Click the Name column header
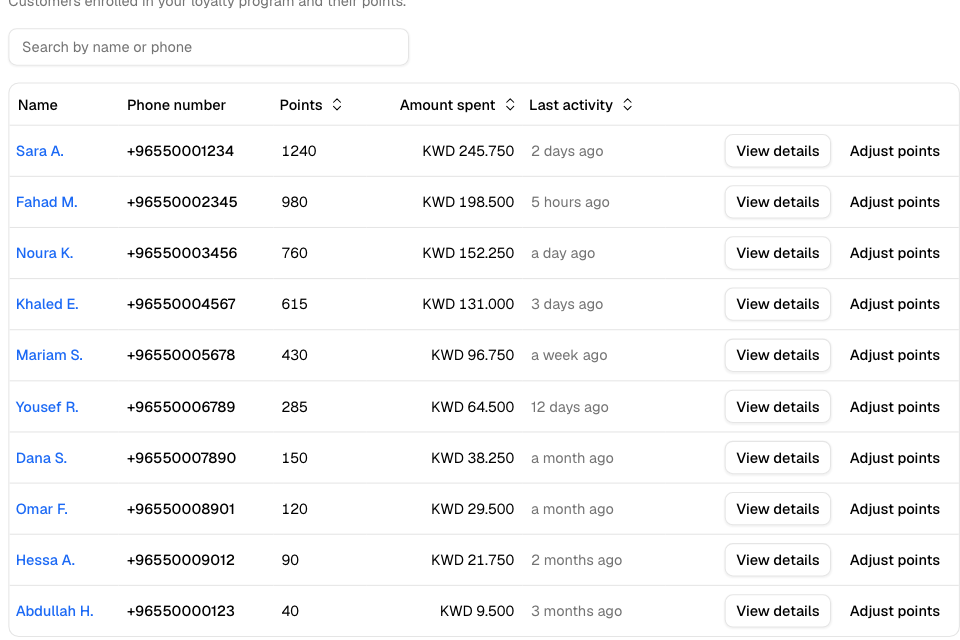This screenshot has width=960, height=640. [38, 105]
